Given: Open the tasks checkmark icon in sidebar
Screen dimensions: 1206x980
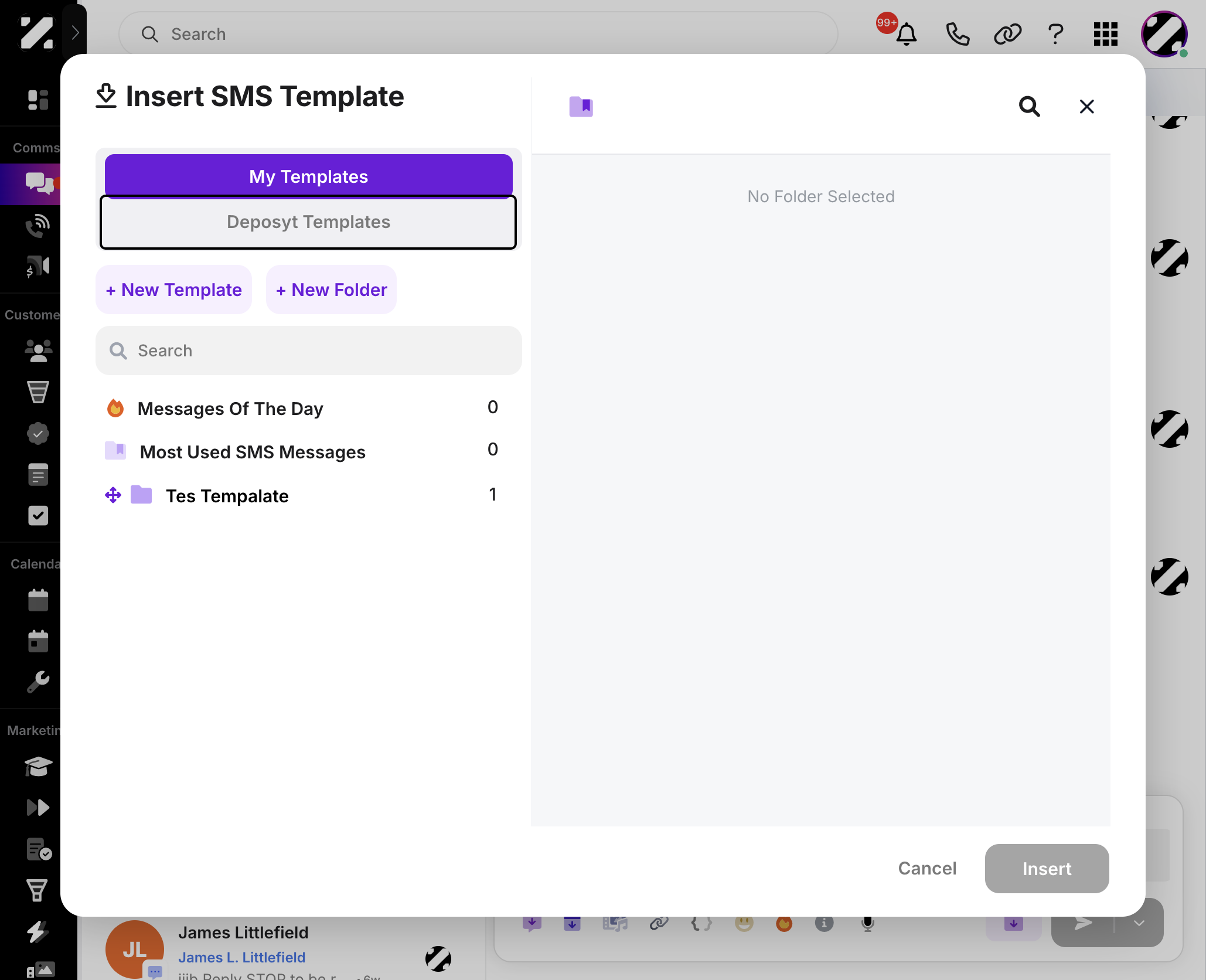Looking at the screenshot, I should pyautogui.click(x=38, y=516).
